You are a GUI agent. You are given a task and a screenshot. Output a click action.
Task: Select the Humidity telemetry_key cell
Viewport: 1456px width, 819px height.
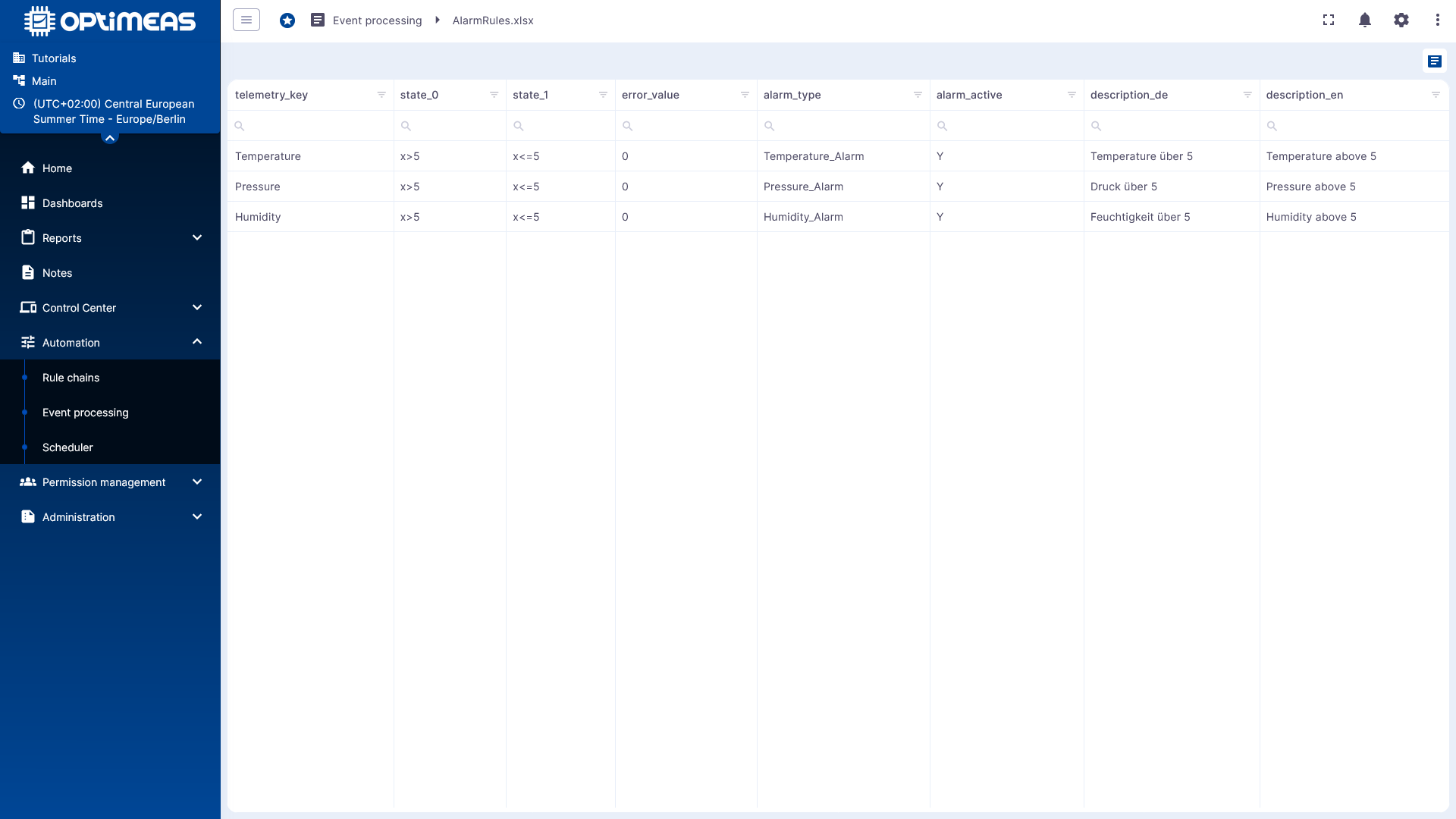click(311, 217)
